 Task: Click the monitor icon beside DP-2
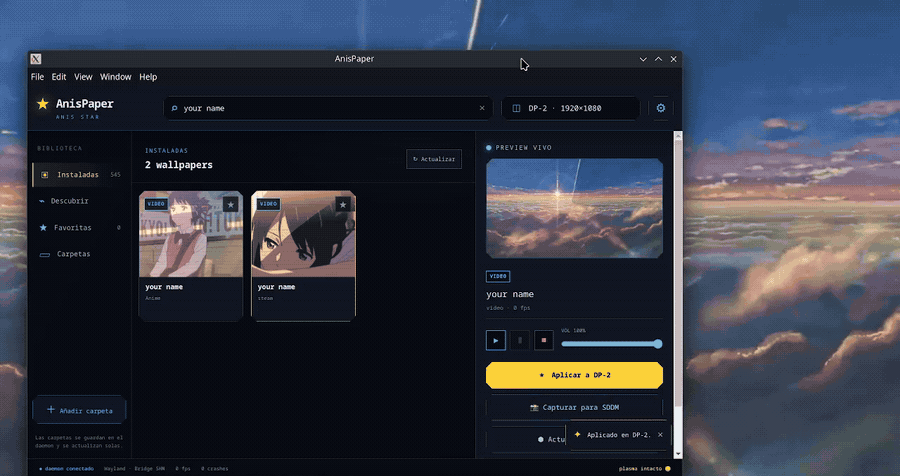click(516, 108)
